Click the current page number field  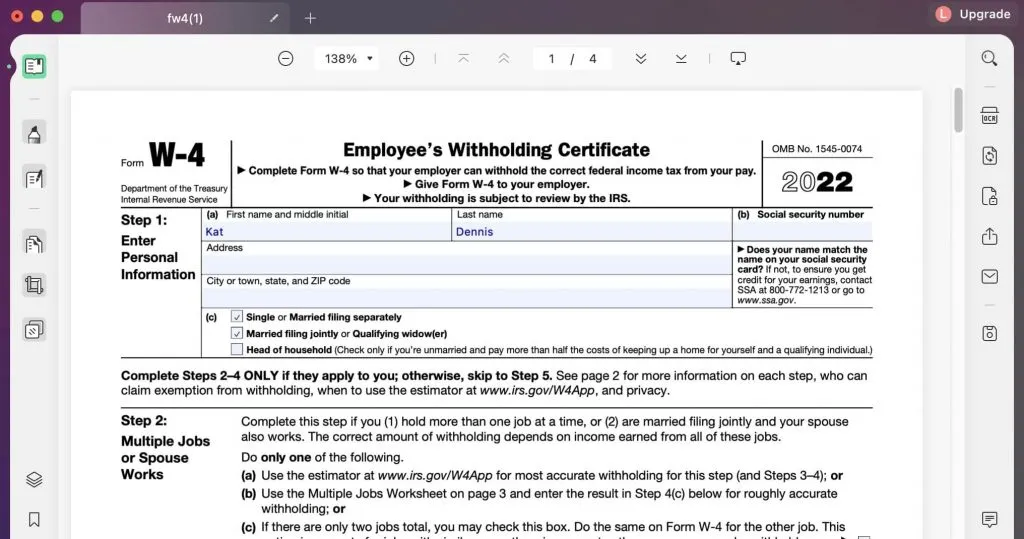pos(551,59)
